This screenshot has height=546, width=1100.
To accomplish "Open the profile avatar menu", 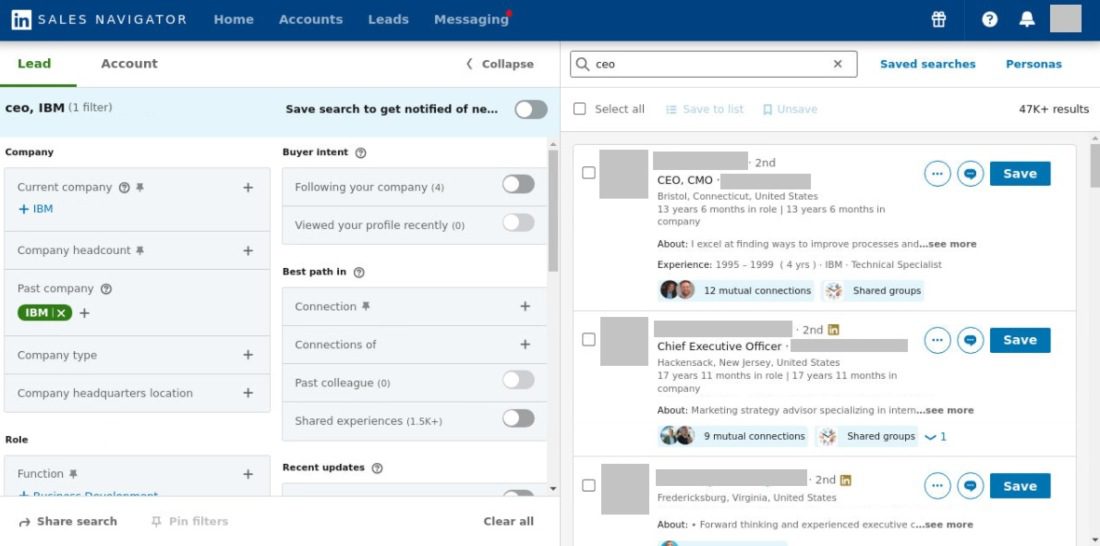I will pyautogui.click(x=1066, y=18).
